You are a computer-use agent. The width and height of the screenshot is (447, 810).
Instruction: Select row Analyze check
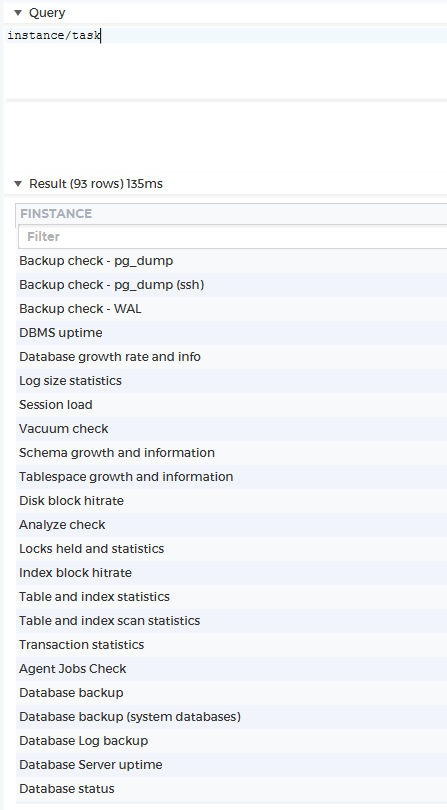click(232, 525)
